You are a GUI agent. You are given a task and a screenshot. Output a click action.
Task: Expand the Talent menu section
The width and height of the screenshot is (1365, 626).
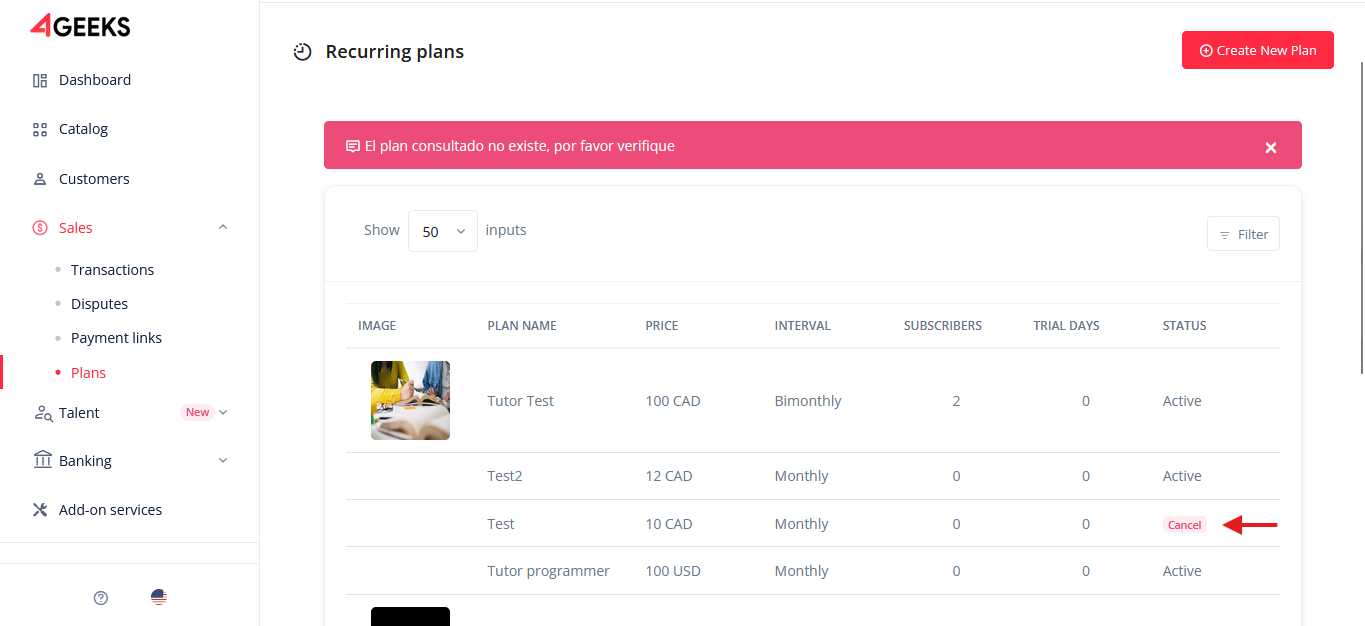click(x=223, y=412)
